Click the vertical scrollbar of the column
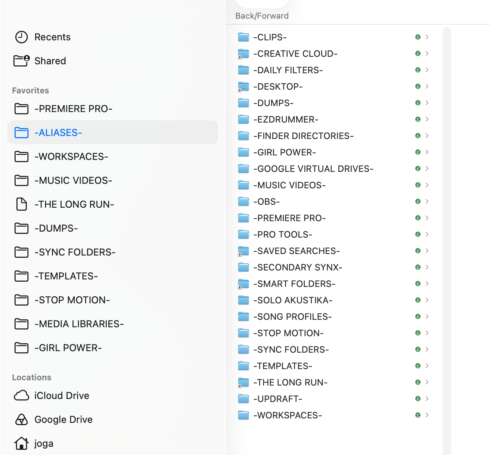 click(x=447, y=240)
